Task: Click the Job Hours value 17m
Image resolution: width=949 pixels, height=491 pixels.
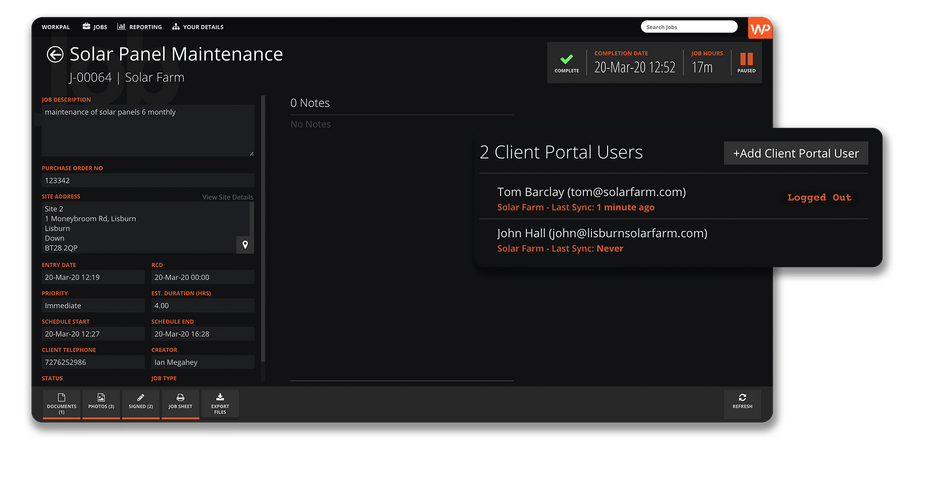Action: tap(702, 67)
